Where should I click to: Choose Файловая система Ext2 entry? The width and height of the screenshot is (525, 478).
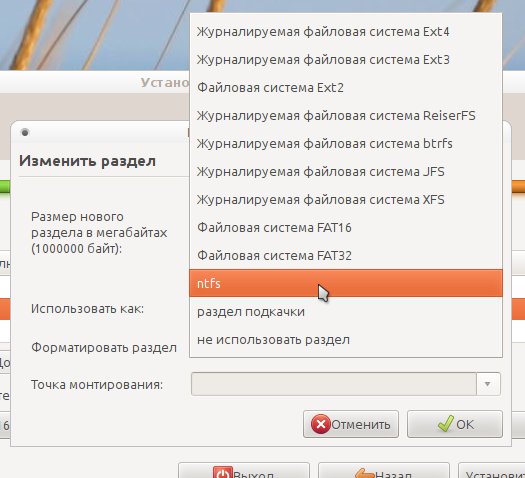click(x=346, y=88)
